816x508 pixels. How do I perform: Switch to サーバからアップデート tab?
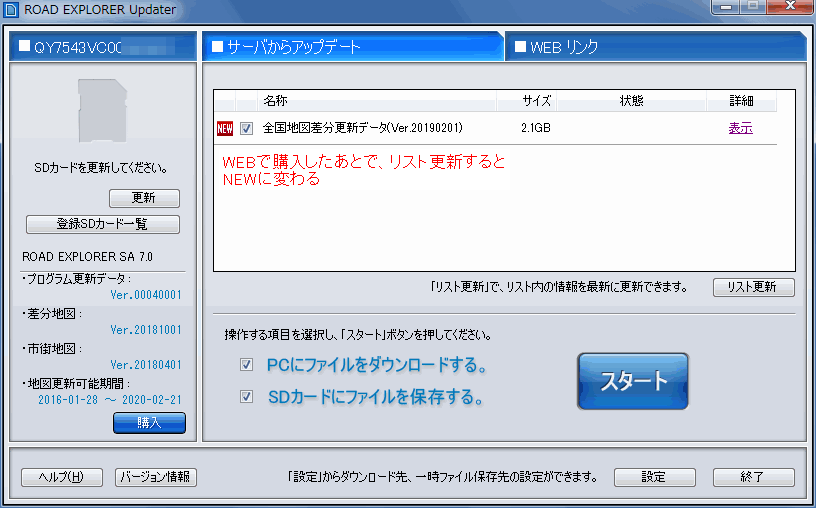coord(353,47)
